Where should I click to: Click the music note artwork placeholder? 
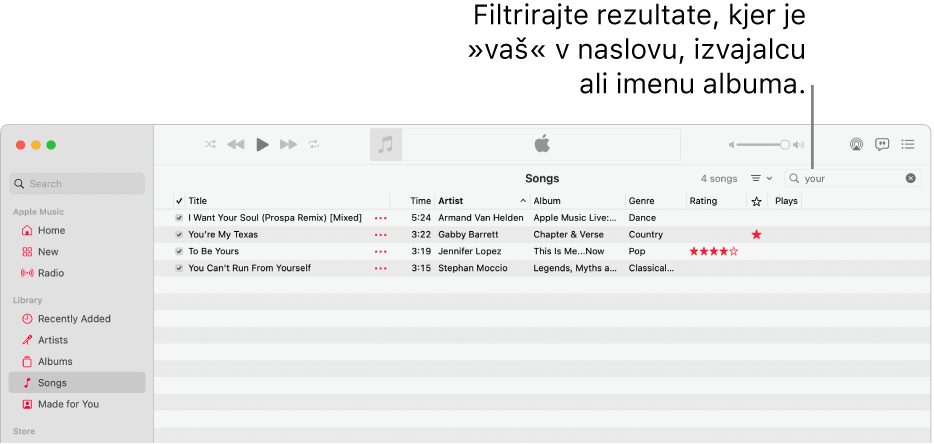point(386,144)
